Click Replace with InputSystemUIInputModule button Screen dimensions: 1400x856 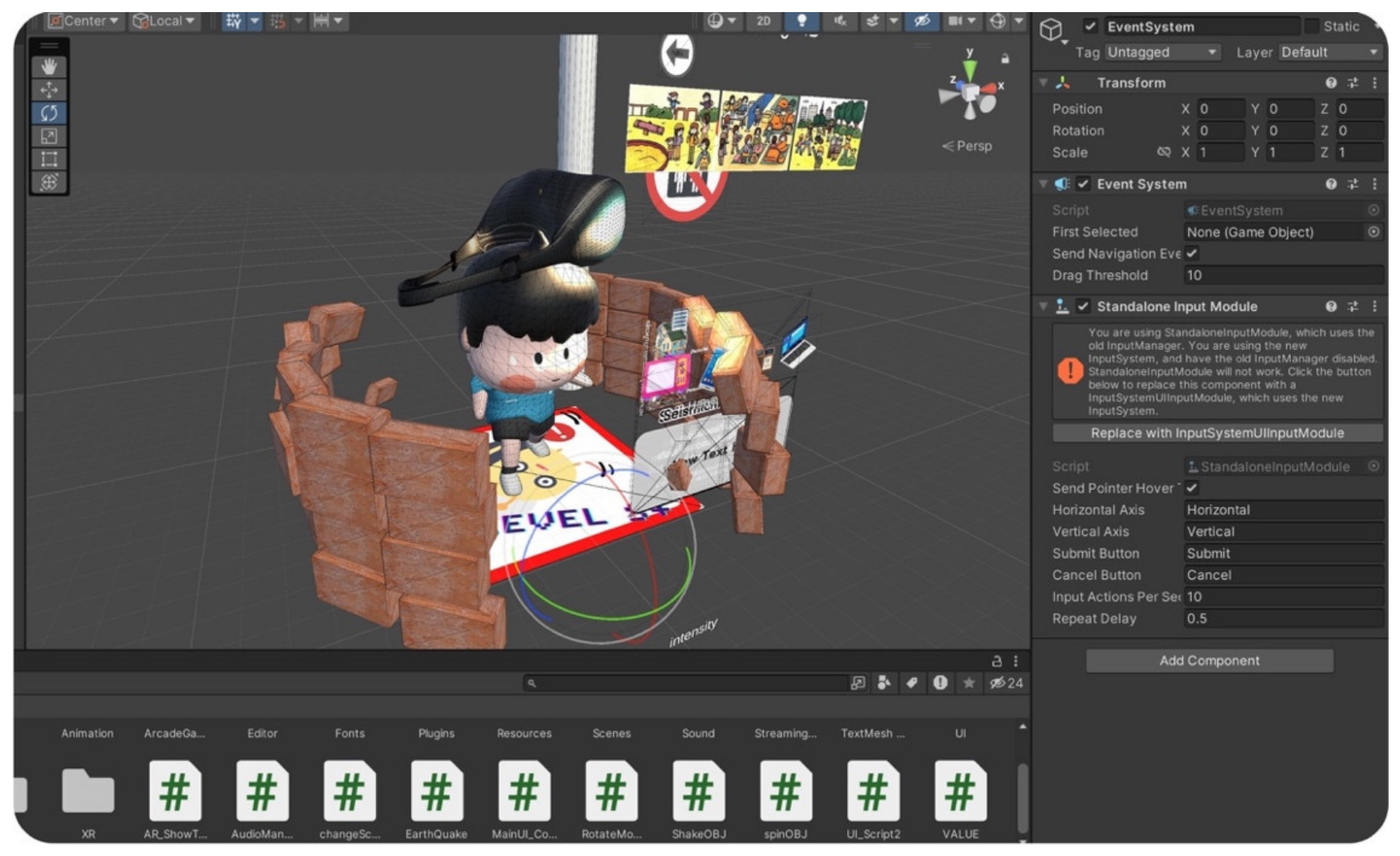1217,433
